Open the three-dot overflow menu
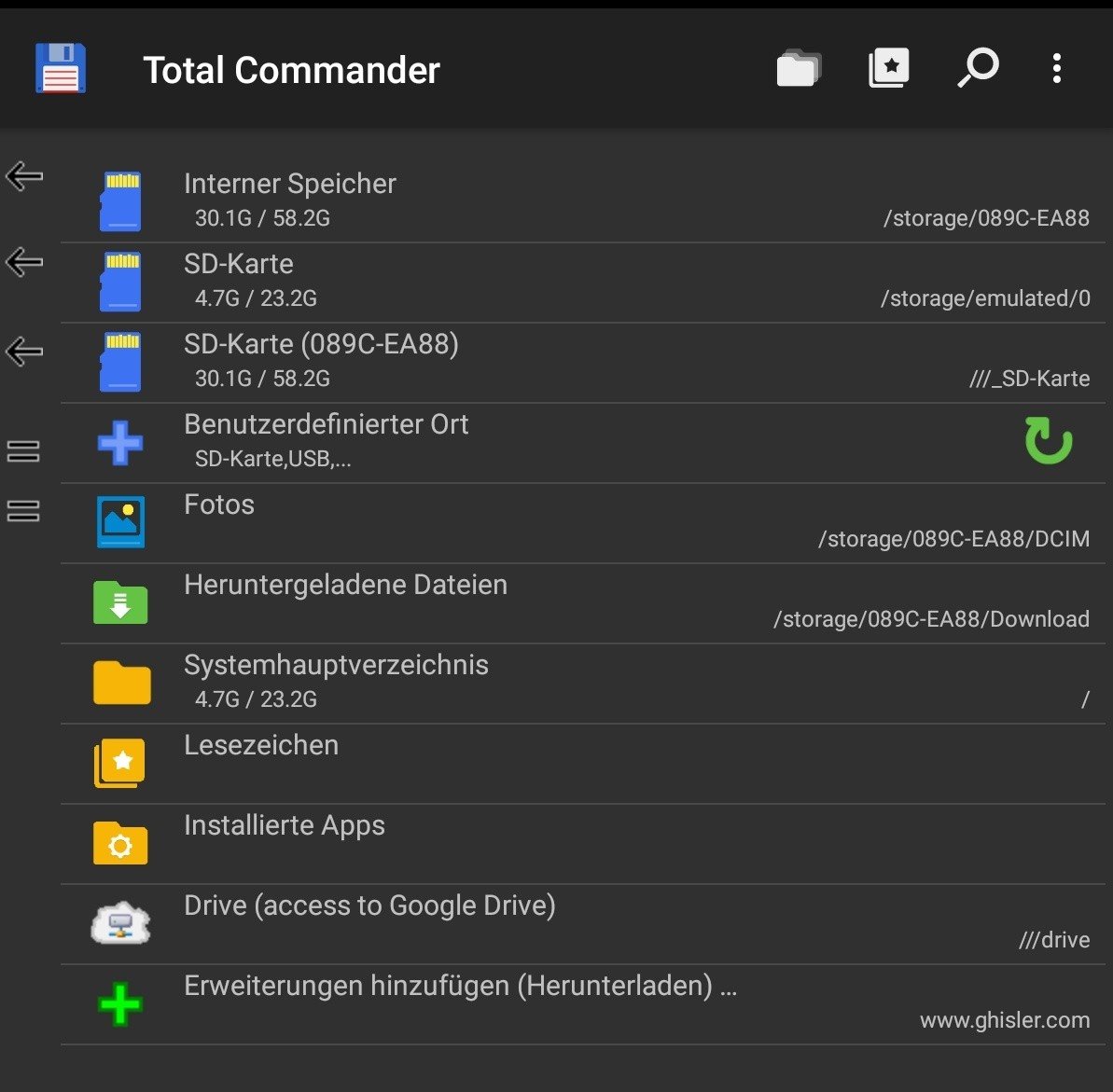1113x1092 pixels. (x=1057, y=68)
